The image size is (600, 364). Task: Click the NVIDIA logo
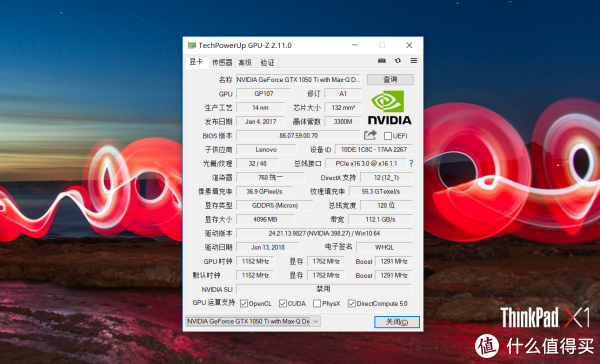click(390, 108)
